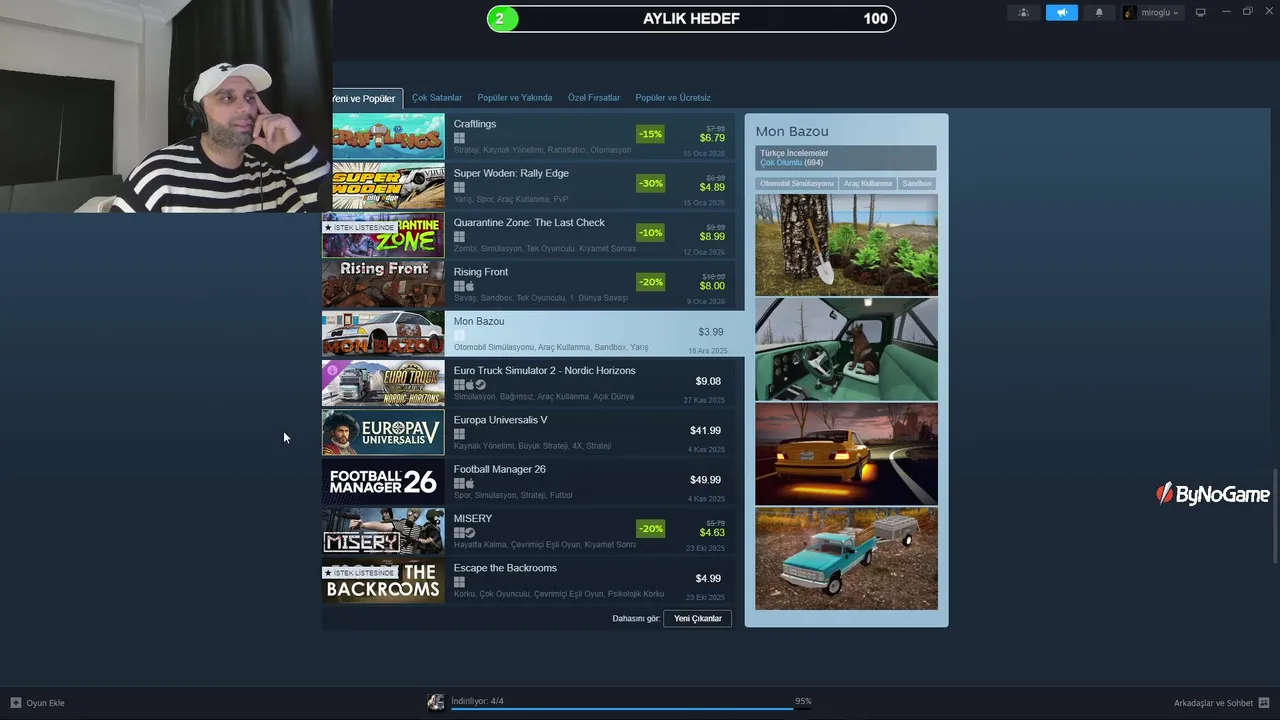Open Euro Truck Simulator 2 - Nordic Horizons
Viewport: 1280px width, 720px height.
point(528,383)
